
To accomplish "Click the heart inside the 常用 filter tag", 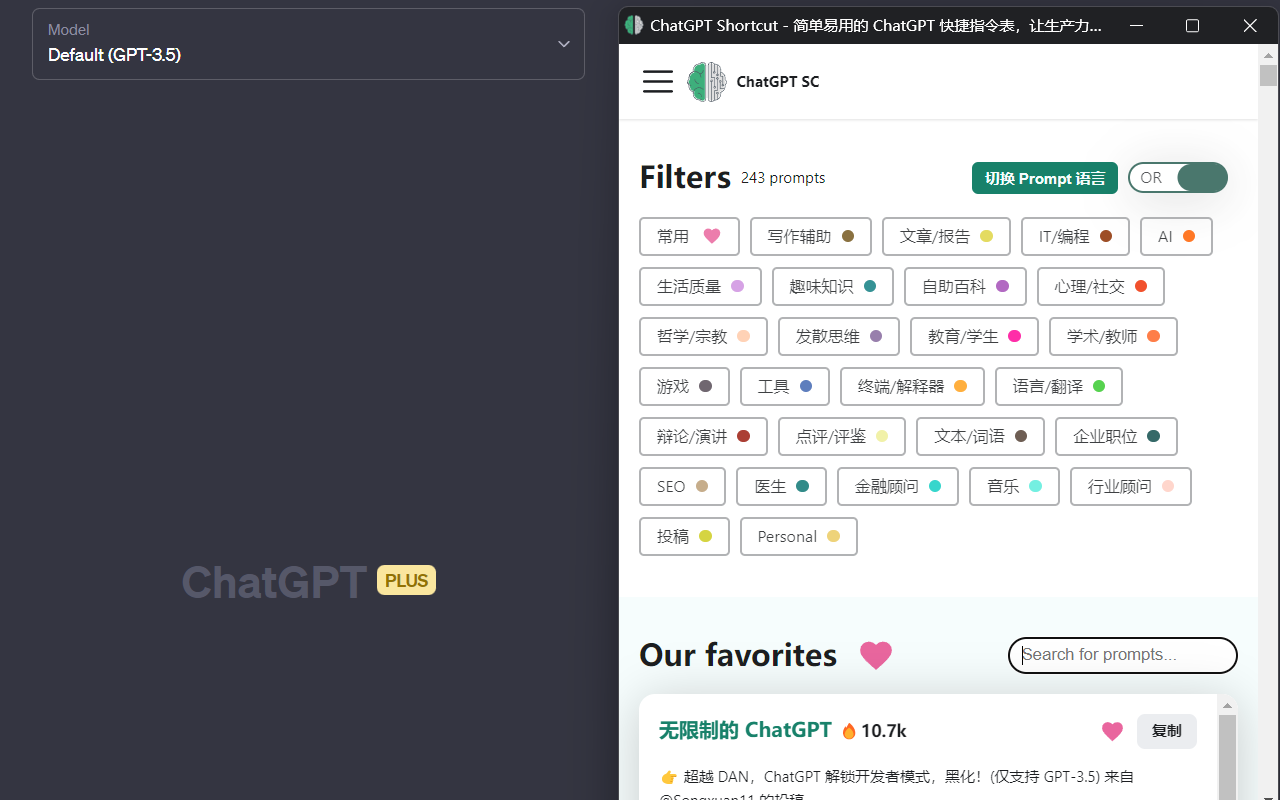I will (711, 236).
